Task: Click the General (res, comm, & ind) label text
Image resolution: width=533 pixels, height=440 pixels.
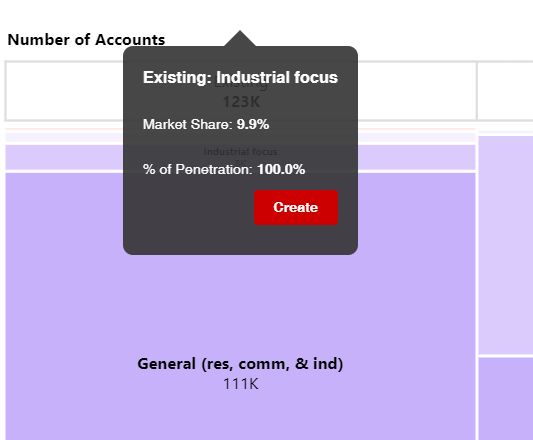Action: 240,364
